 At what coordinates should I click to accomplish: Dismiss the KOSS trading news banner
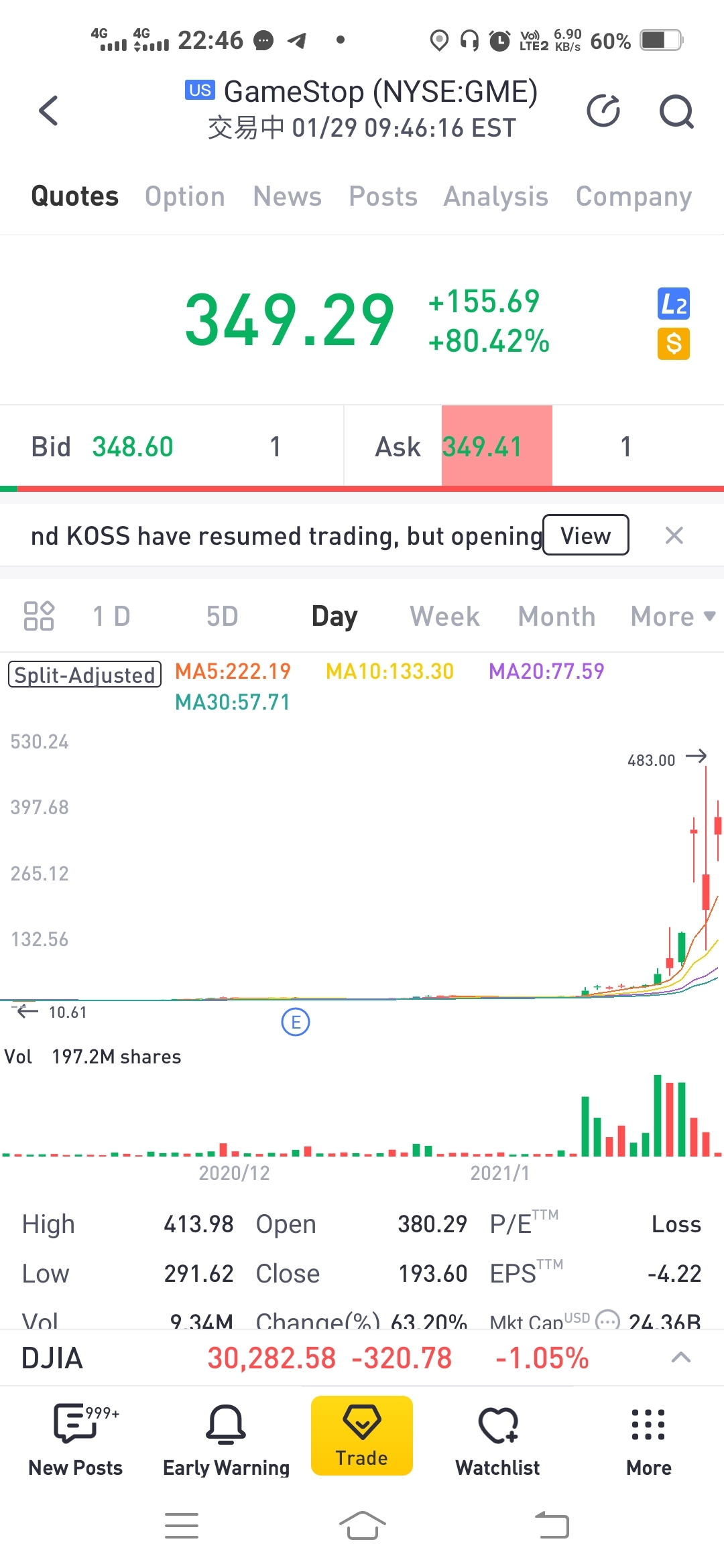click(x=674, y=535)
